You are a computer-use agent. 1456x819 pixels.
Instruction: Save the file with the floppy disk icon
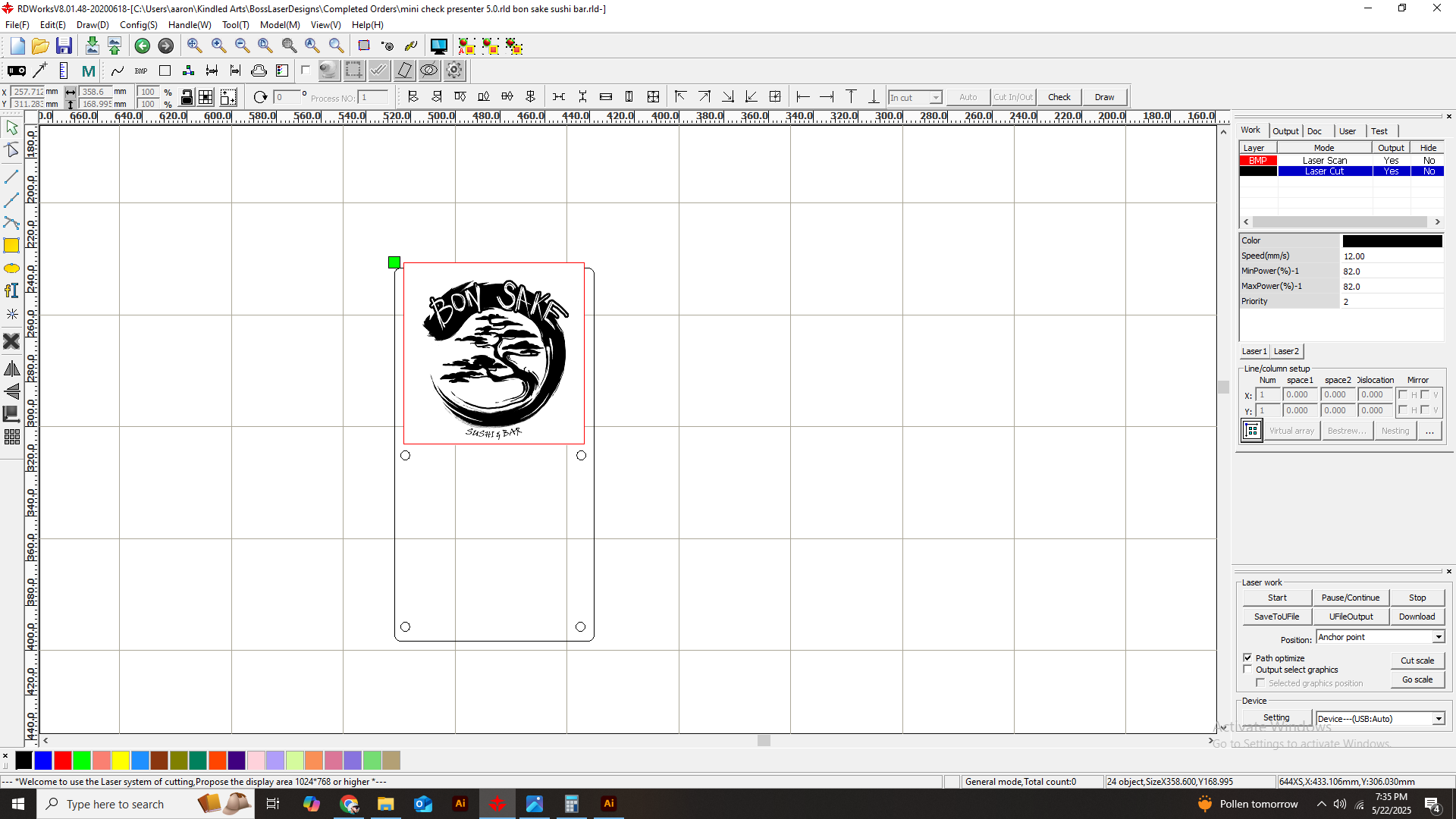point(64,46)
